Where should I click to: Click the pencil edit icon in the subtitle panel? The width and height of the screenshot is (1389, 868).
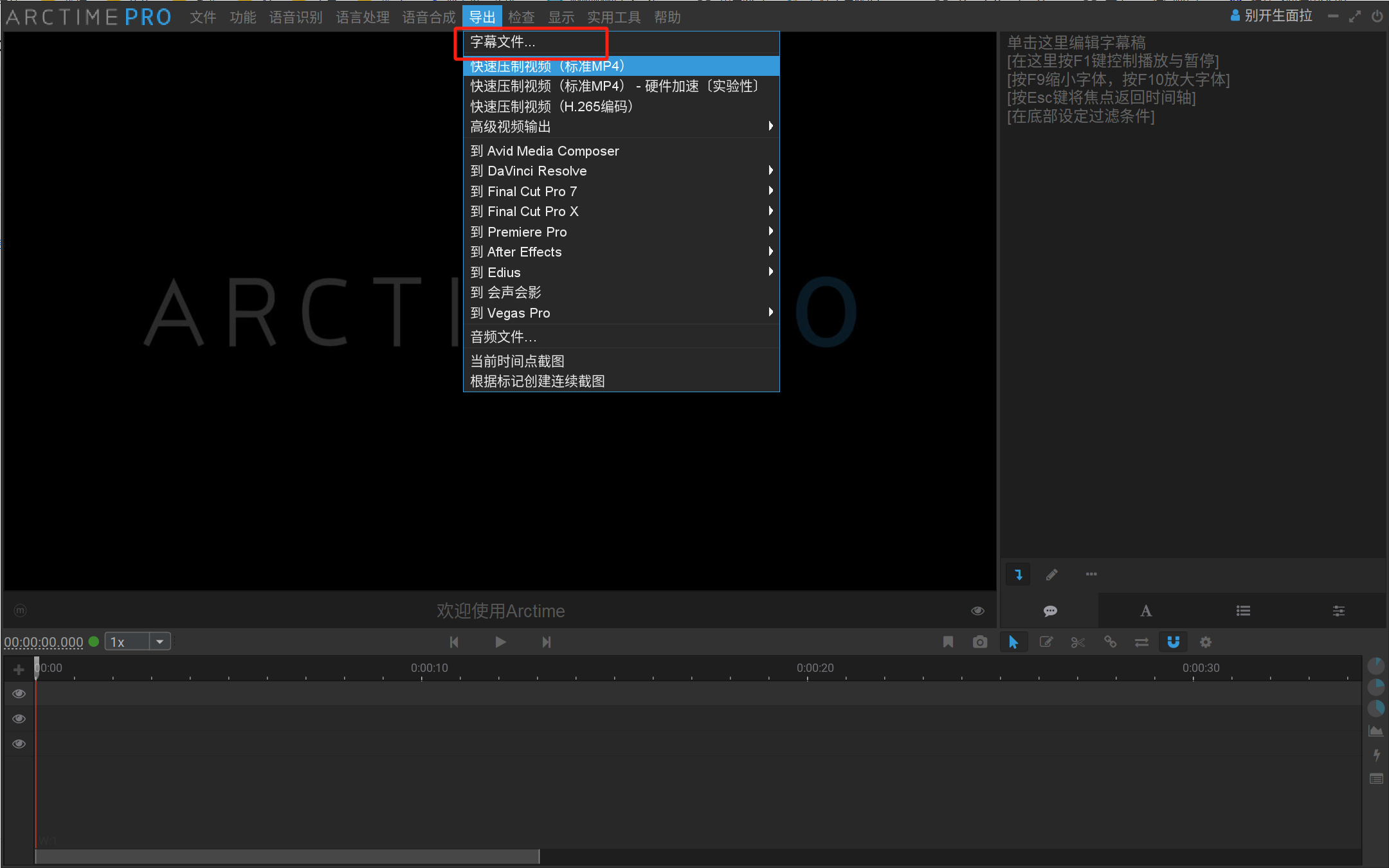[1052, 574]
